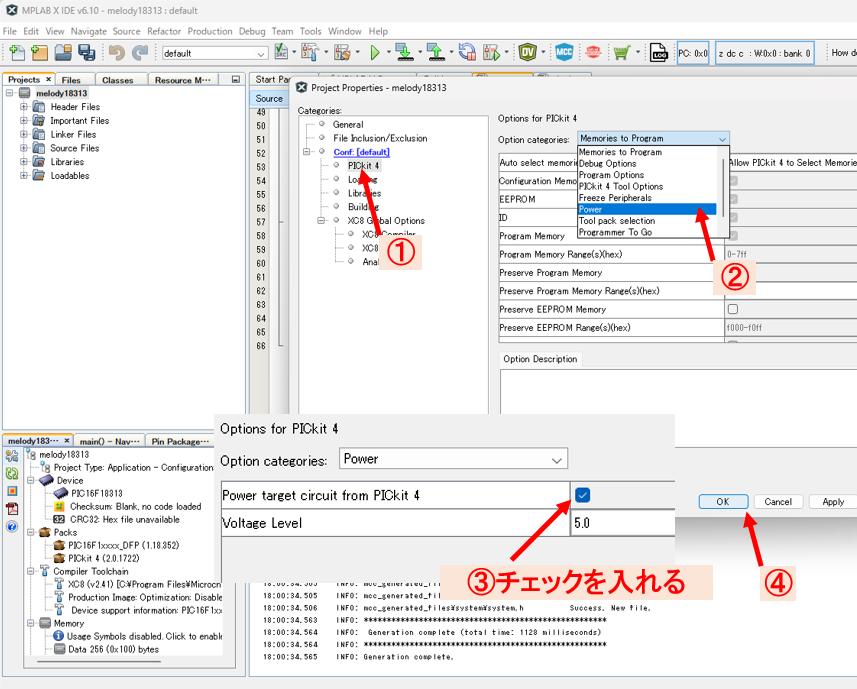Click the green Run Project icon
The width and height of the screenshot is (857, 689).
pos(376,53)
